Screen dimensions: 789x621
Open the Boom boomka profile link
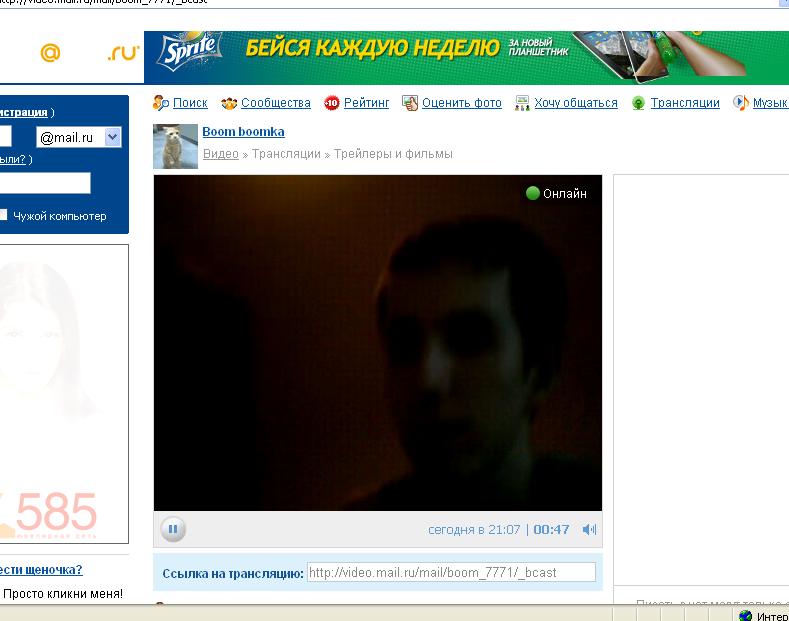tap(244, 131)
